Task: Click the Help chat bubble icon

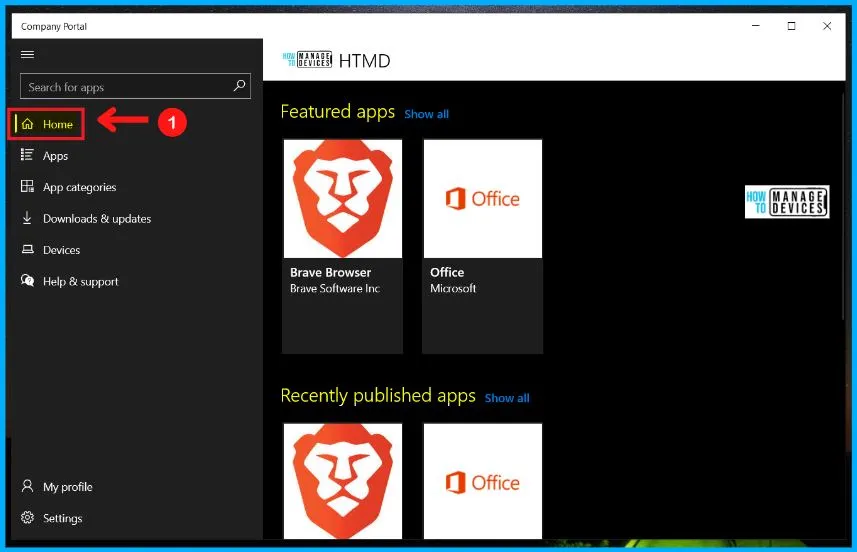Action: pos(27,280)
